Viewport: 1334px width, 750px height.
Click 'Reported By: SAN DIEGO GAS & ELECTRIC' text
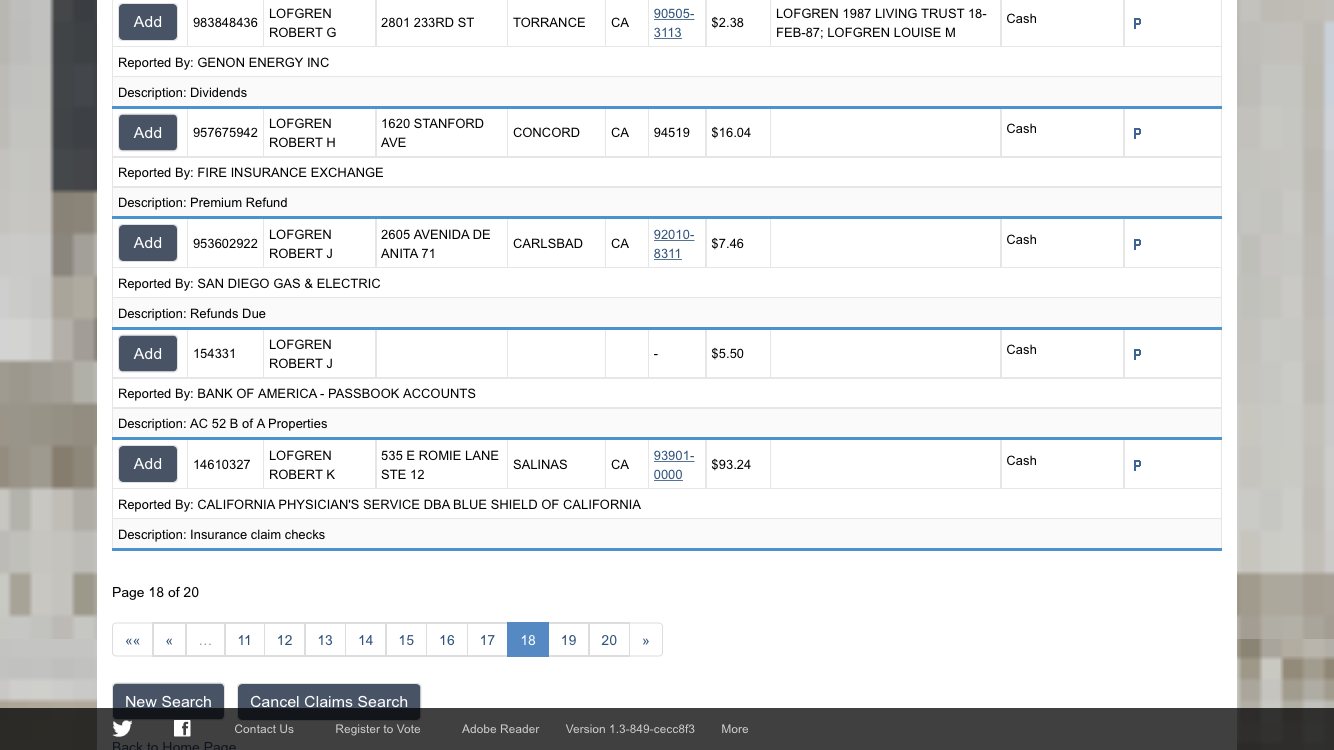249,283
